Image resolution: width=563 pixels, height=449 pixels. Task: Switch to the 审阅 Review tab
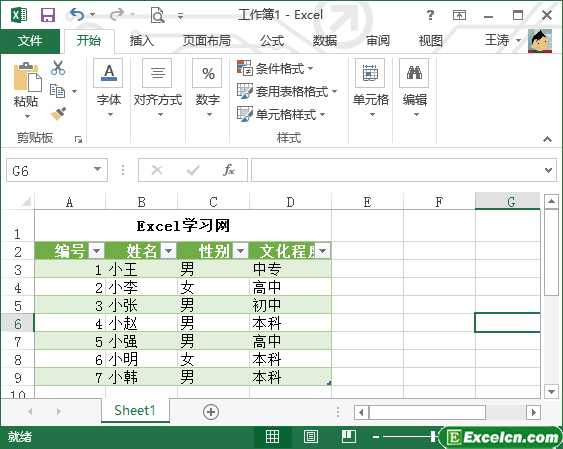378,41
